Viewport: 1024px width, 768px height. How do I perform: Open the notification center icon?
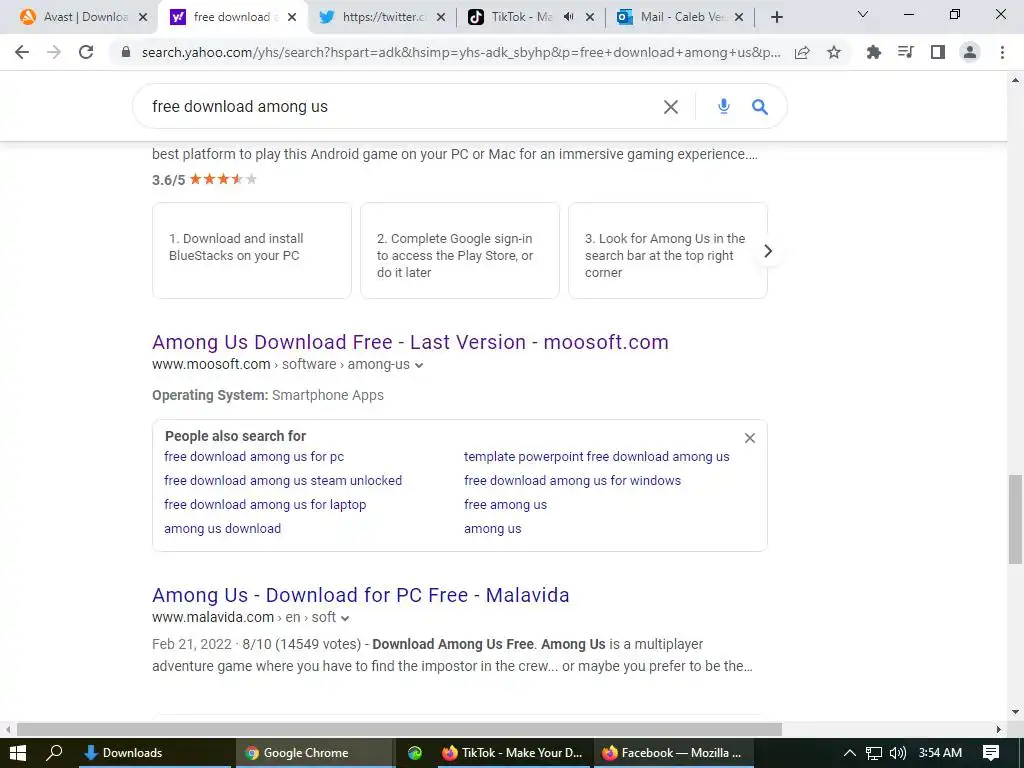[991, 753]
